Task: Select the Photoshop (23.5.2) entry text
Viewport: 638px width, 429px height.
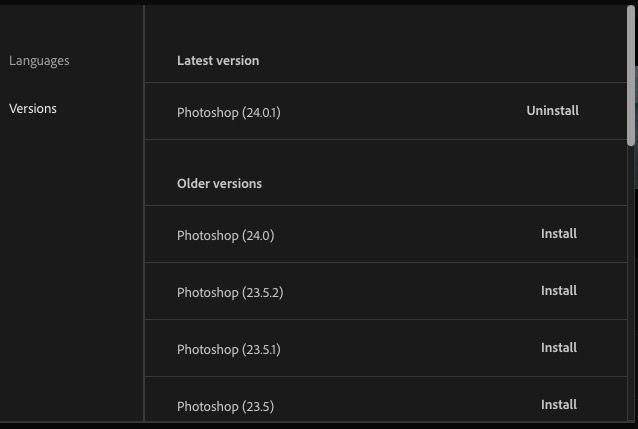Action: click(x=230, y=293)
